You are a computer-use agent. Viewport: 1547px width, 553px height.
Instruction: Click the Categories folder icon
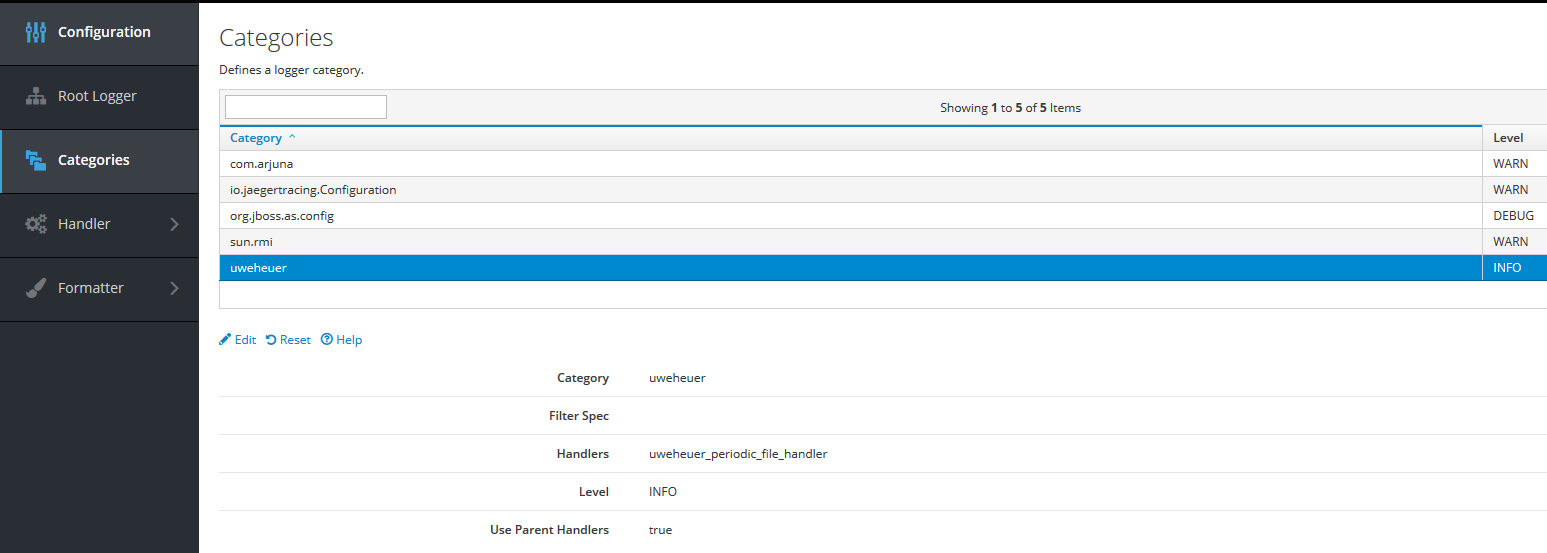[x=36, y=160]
